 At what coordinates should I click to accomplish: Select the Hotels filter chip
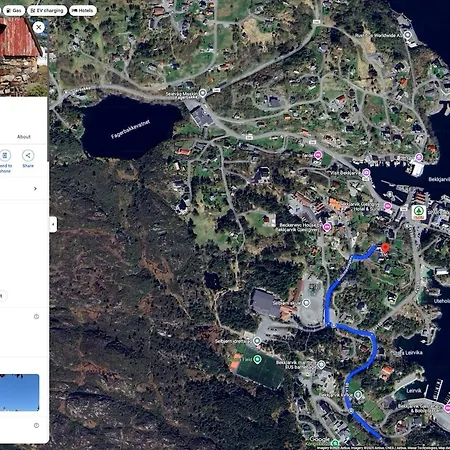[83, 11]
